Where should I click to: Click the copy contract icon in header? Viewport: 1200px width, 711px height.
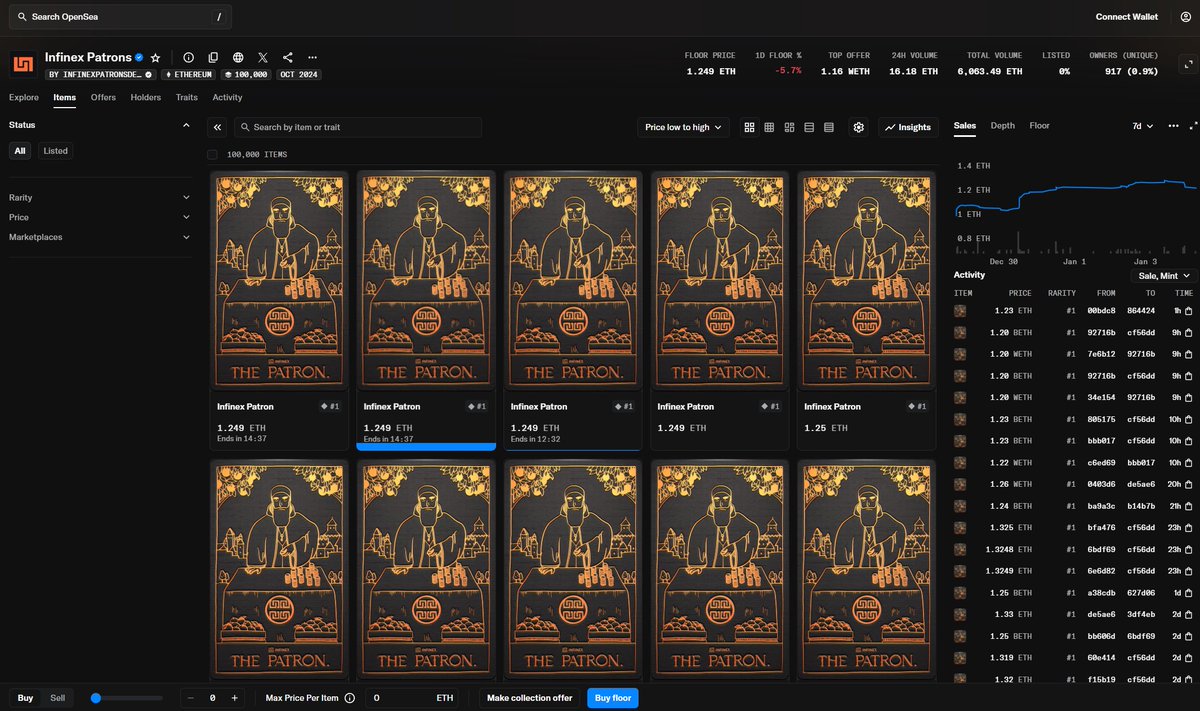click(x=213, y=58)
